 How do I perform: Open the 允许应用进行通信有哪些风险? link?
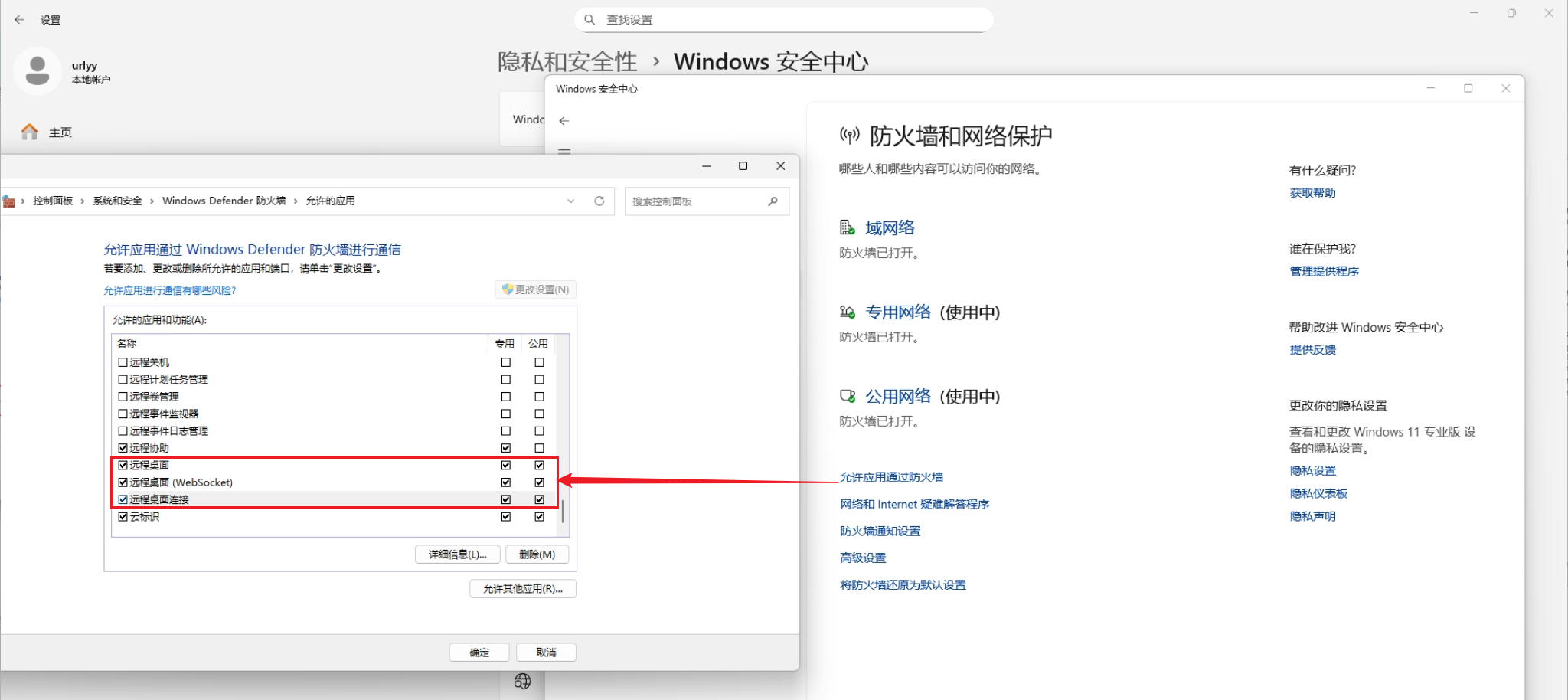coord(170,290)
